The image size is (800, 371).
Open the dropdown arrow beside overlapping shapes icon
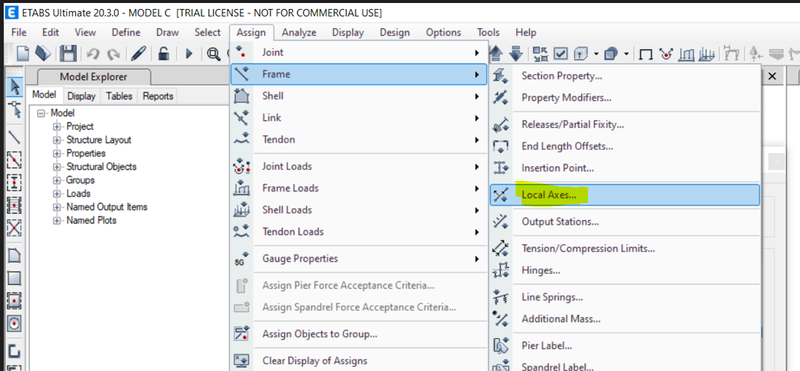tap(627, 53)
